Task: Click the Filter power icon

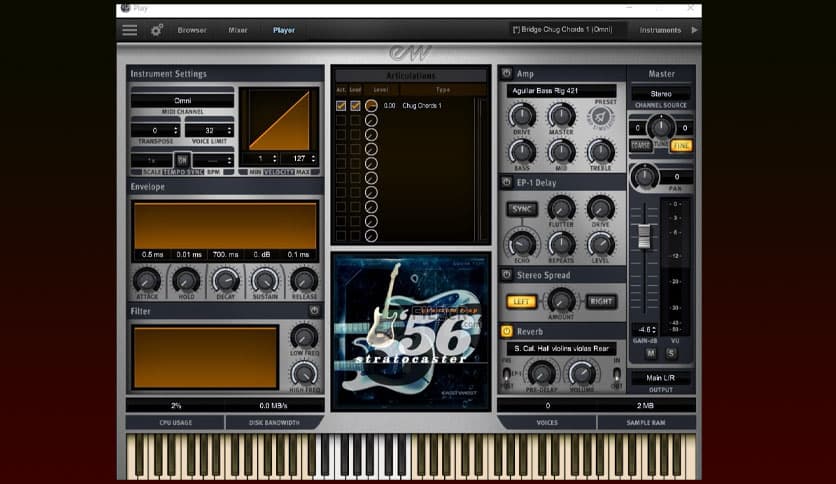Action: point(314,311)
